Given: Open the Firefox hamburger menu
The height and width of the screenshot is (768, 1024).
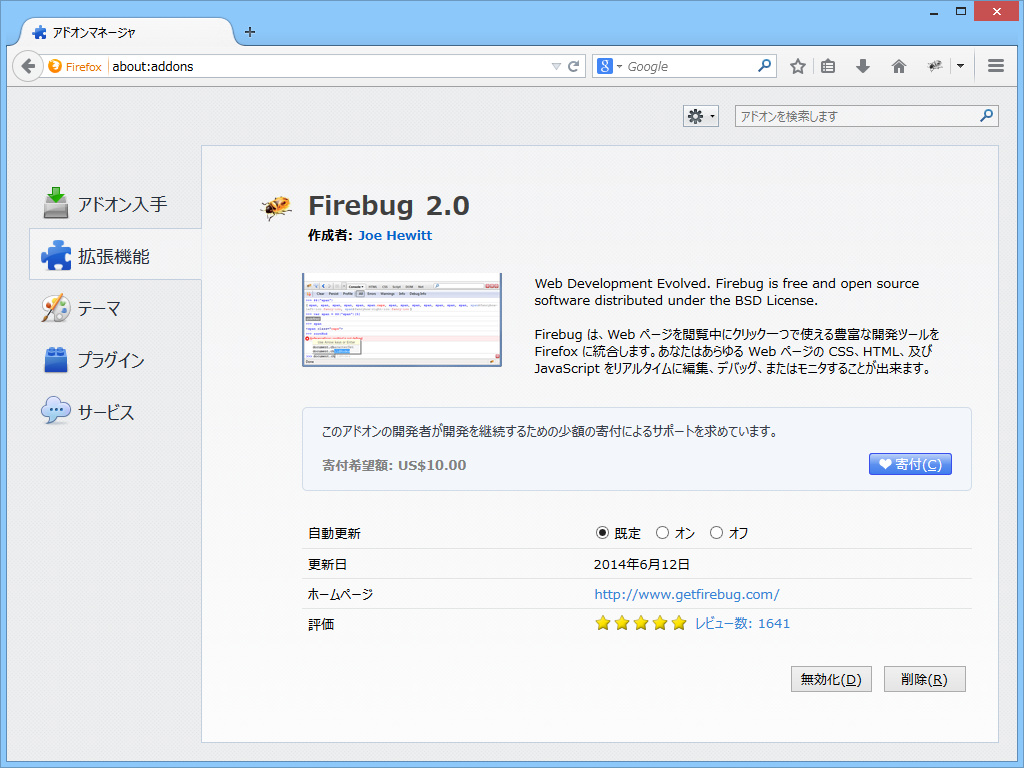Looking at the screenshot, I should (995, 65).
